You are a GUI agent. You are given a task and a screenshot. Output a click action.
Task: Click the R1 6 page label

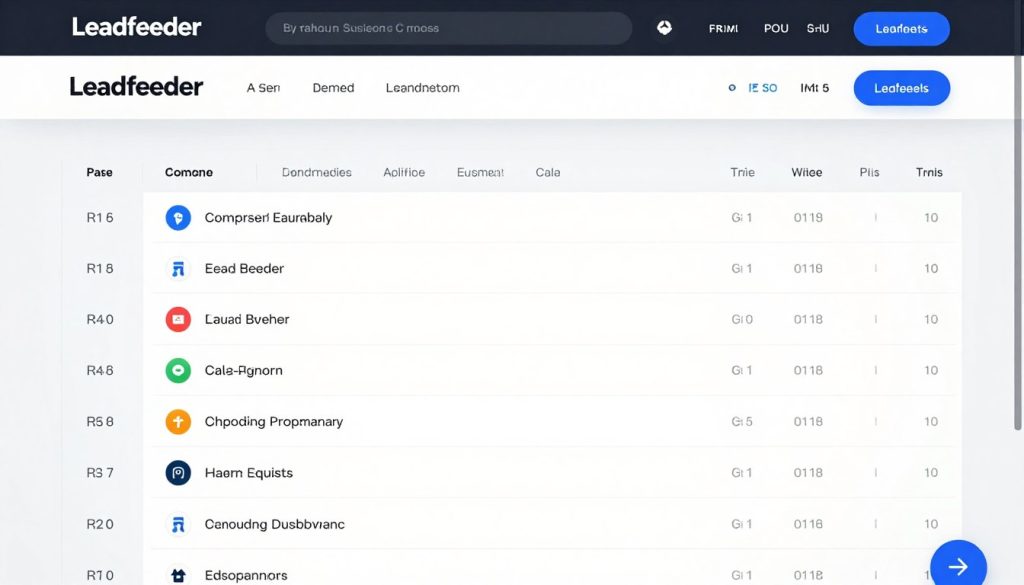100,217
